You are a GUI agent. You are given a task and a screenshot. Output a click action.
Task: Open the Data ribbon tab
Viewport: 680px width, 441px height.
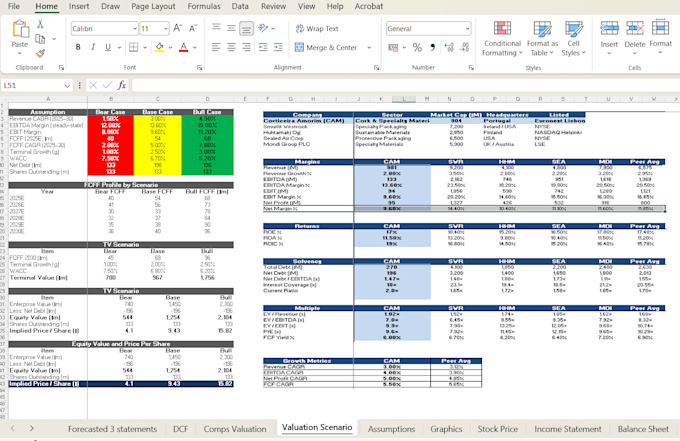point(240,6)
